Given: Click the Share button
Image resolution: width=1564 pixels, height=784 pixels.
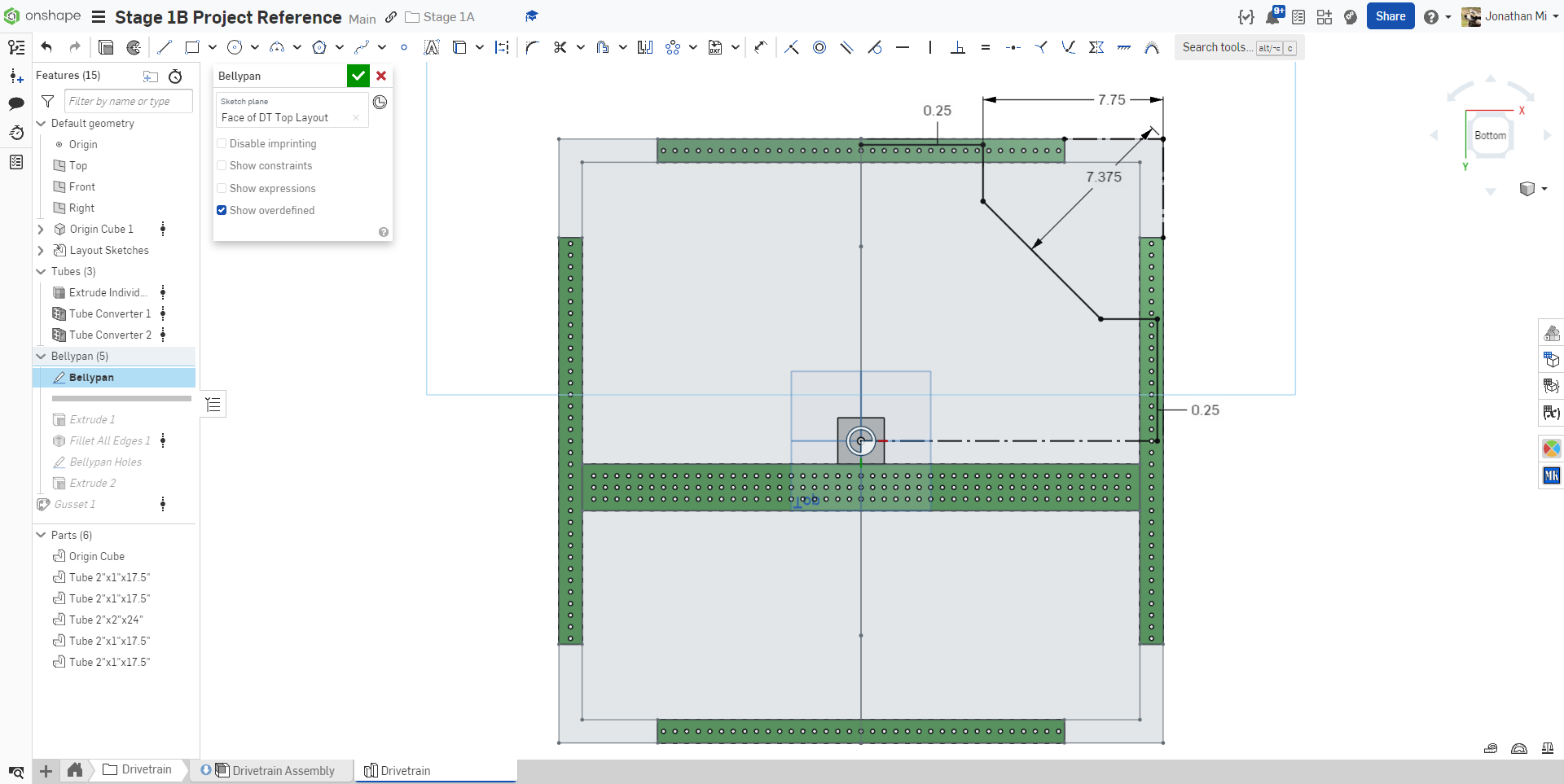Looking at the screenshot, I should [1390, 16].
